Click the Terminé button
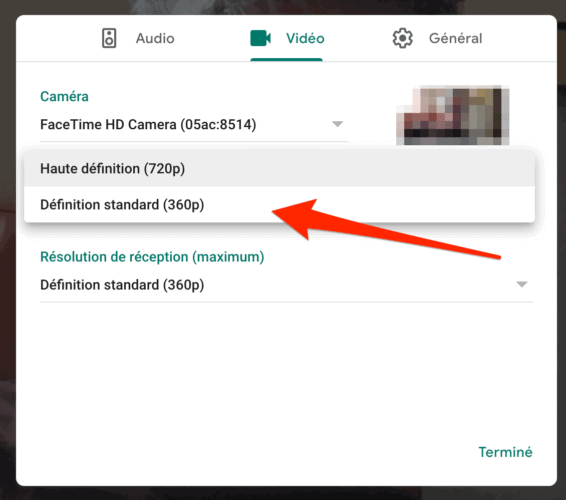The height and width of the screenshot is (500, 566). [x=505, y=452]
